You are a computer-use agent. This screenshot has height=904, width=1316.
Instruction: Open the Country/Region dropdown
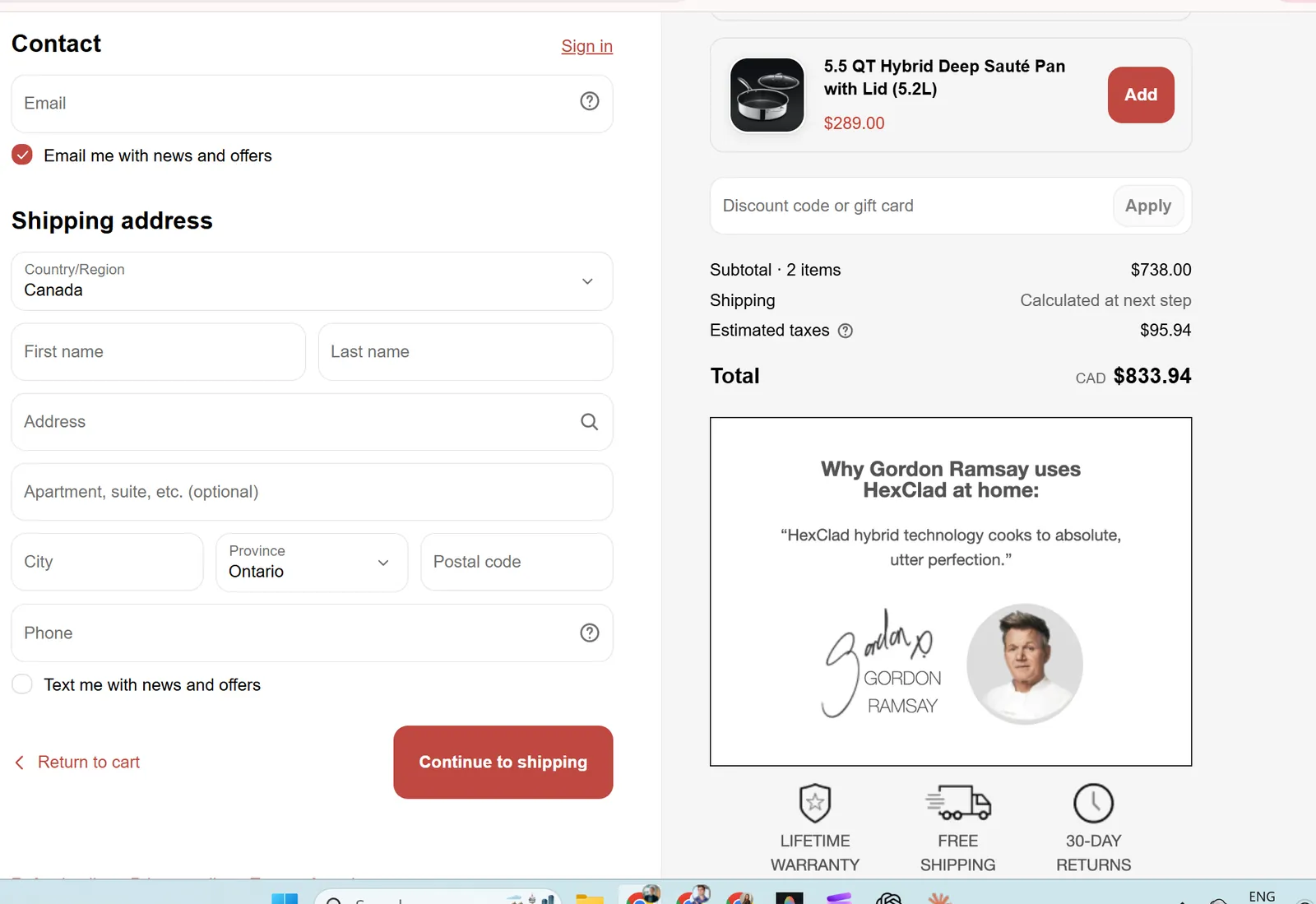pos(312,281)
